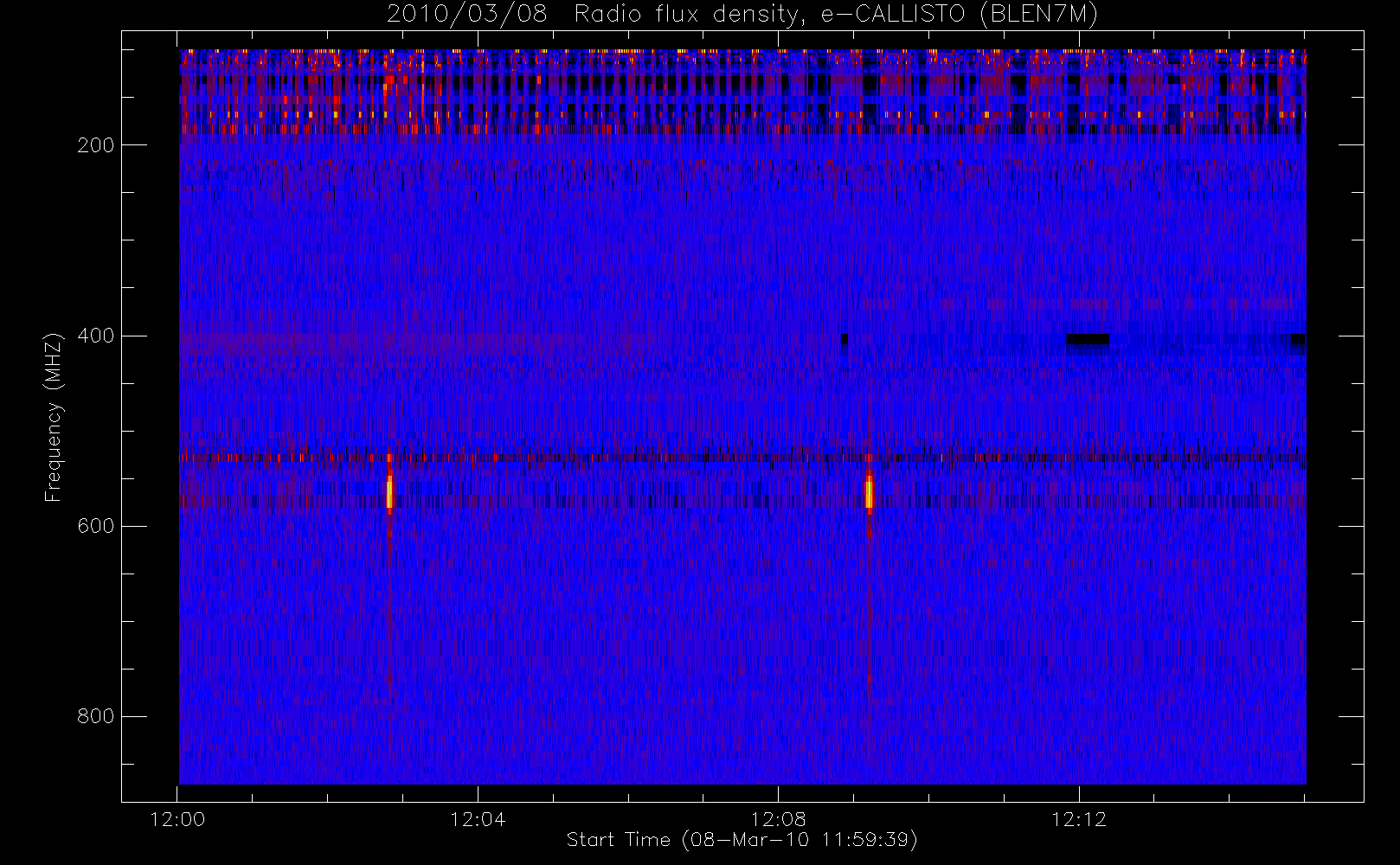This screenshot has width=1400, height=865.
Task: Click the 'Start Time (08-Mar-10 11:59:39)' axis label
Action: pyautogui.click(x=742, y=840)
